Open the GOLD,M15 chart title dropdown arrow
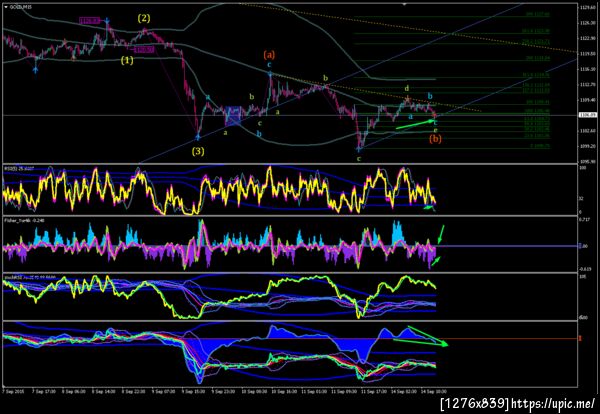This screenshot has width=600, height=414. coord(5,7)
